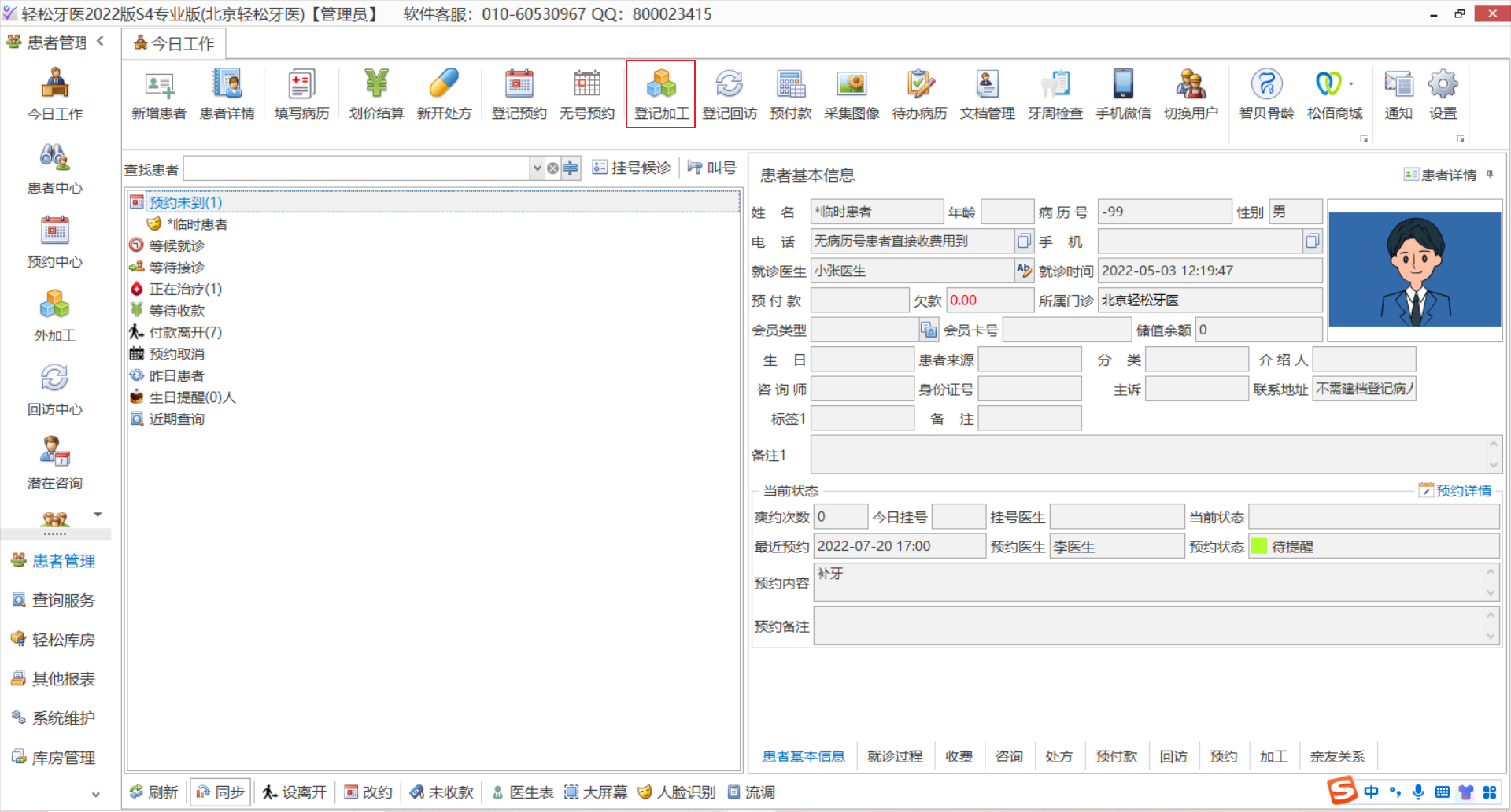Toggle Sogou input Chinese mode icon

(1371, 792)
